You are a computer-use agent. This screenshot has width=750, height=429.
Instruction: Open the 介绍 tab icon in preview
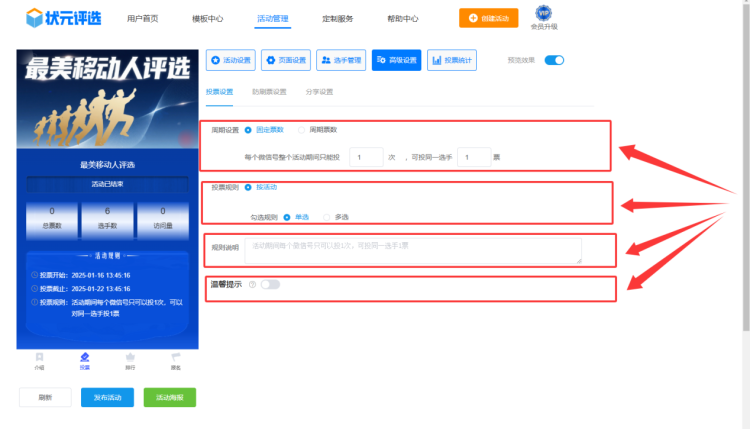39,357
